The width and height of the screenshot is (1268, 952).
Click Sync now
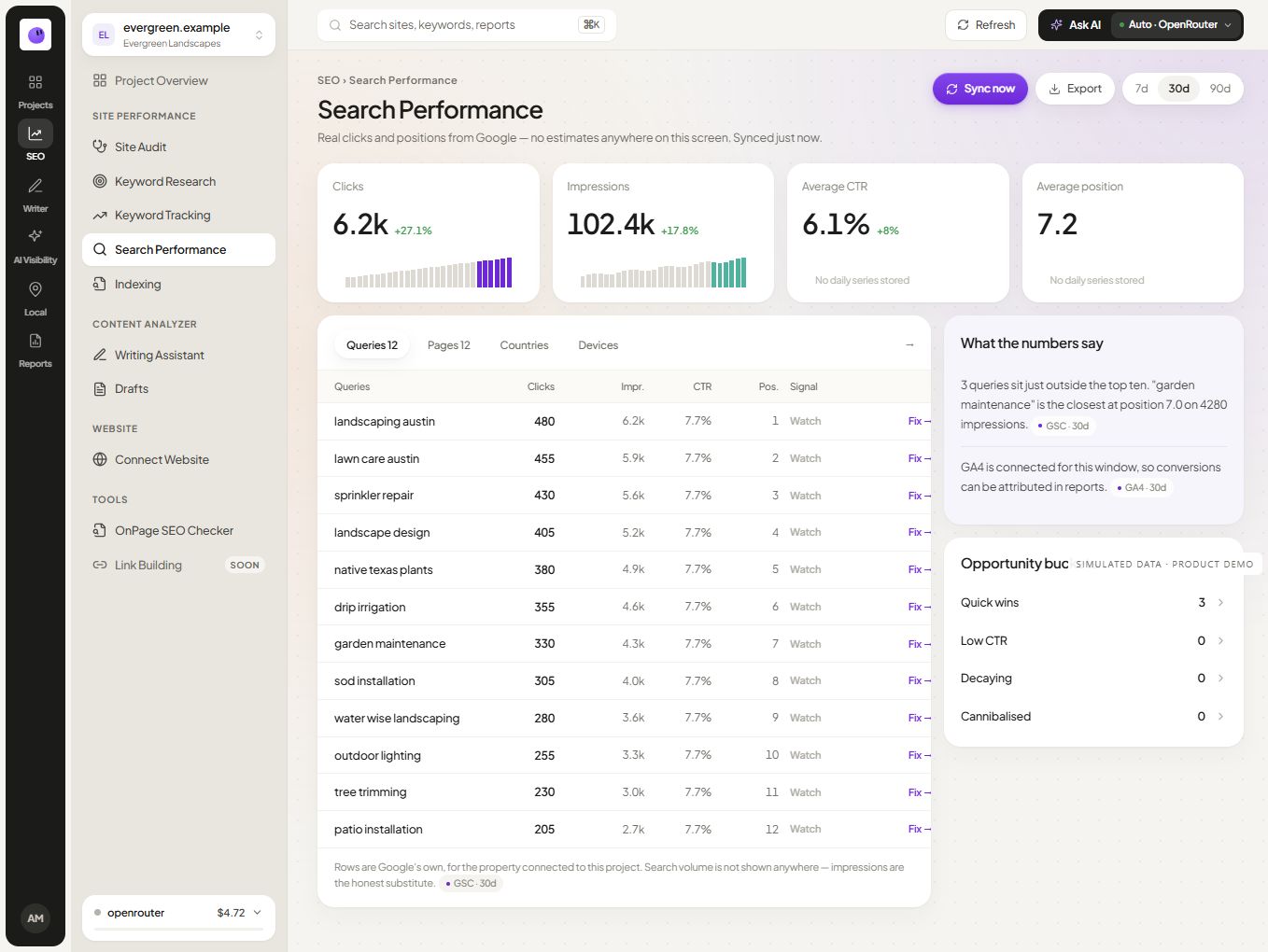(x=980, y=89)
